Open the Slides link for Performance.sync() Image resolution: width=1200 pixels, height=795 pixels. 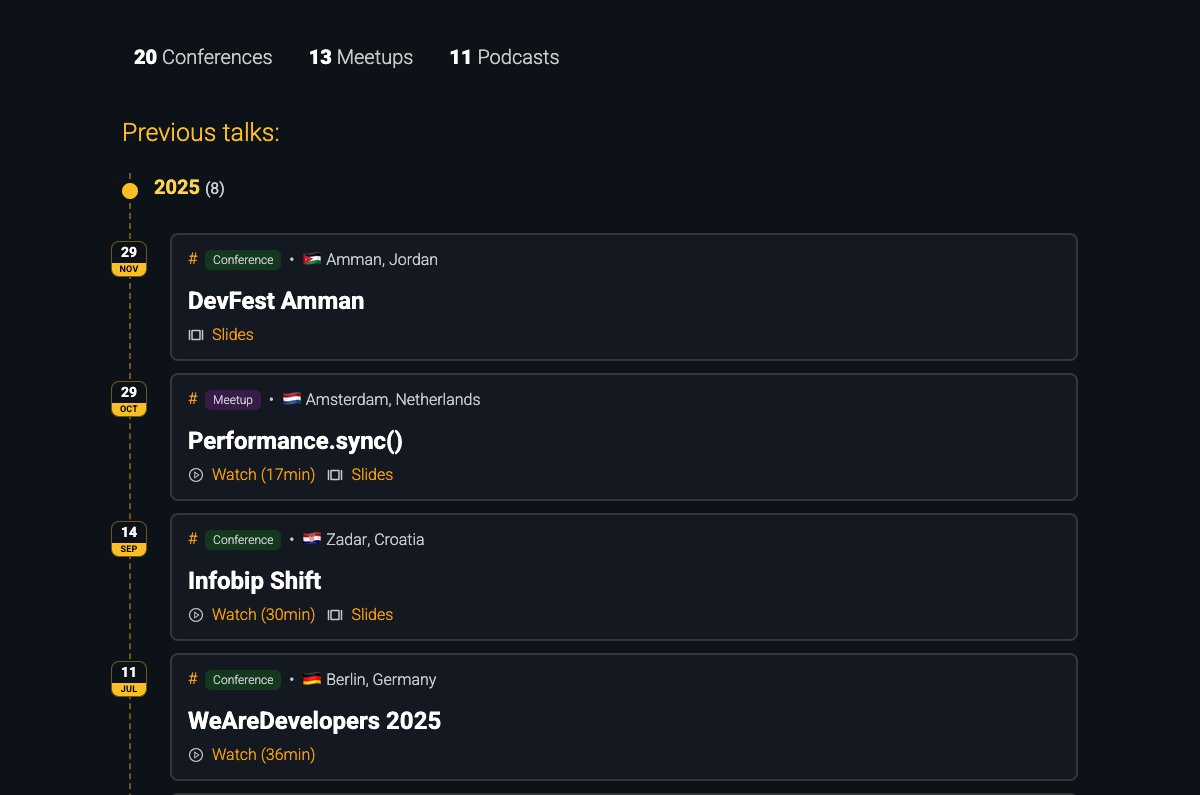[372, 475]
